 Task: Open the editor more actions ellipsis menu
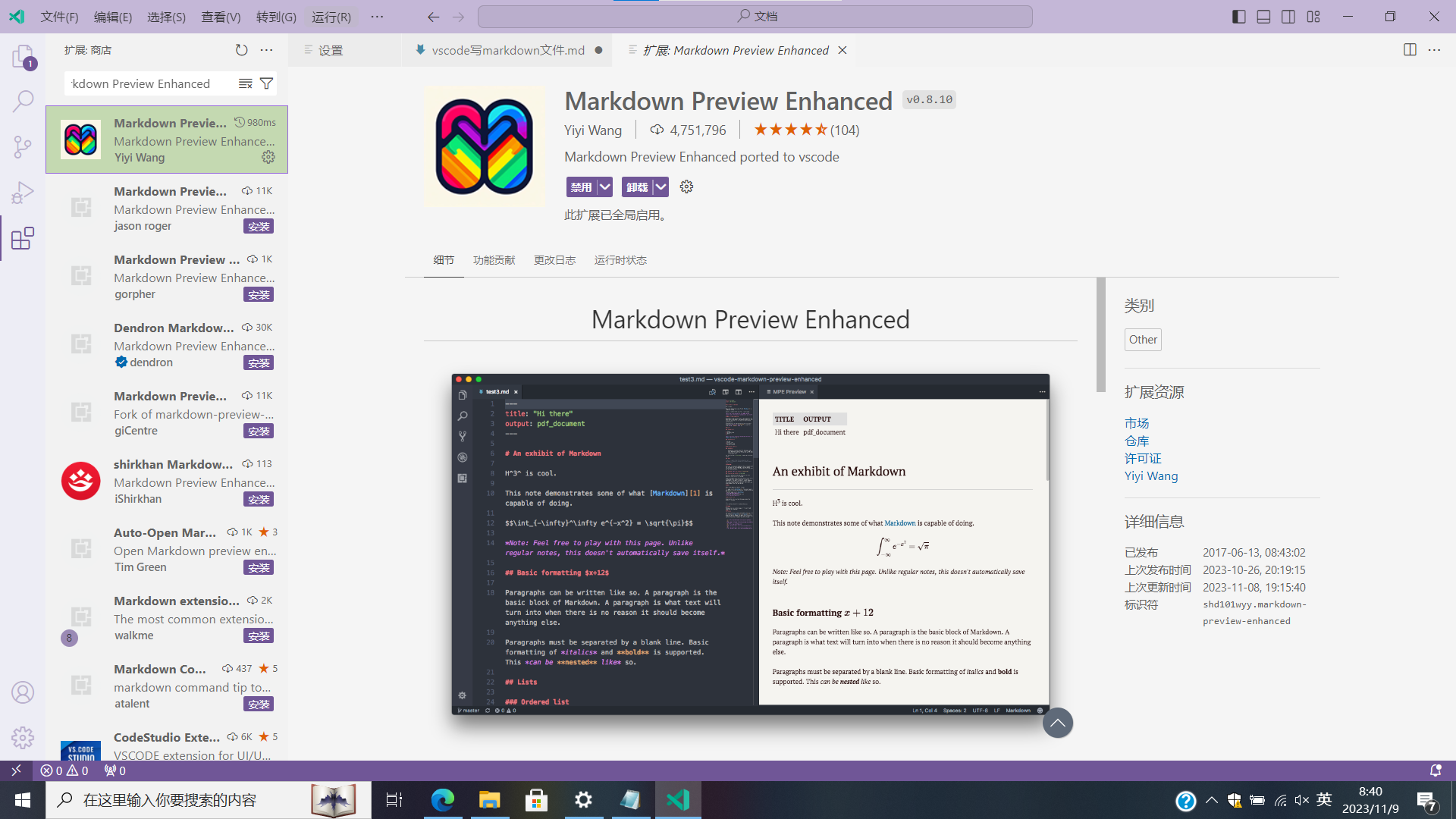pyautogui.click(x=1435, y=49)
